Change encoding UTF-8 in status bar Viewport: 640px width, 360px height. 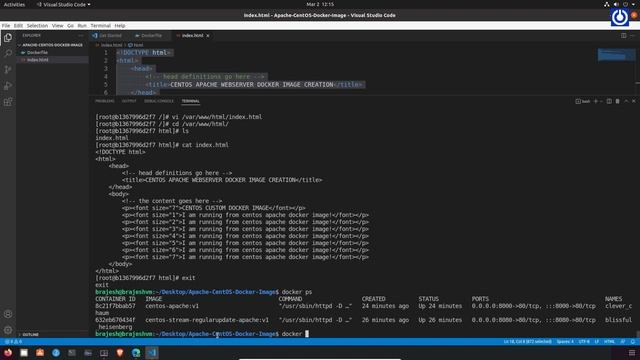(584, 342)
